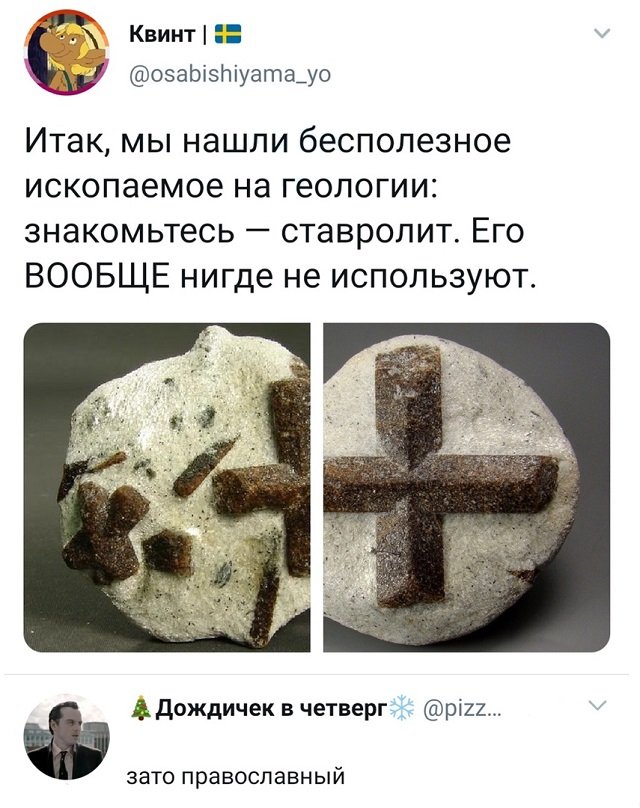The height and width of the screenshot is (808, 640).
Task: Click the word ВООБЩЕ in the tweet
Action: (98, 276)
